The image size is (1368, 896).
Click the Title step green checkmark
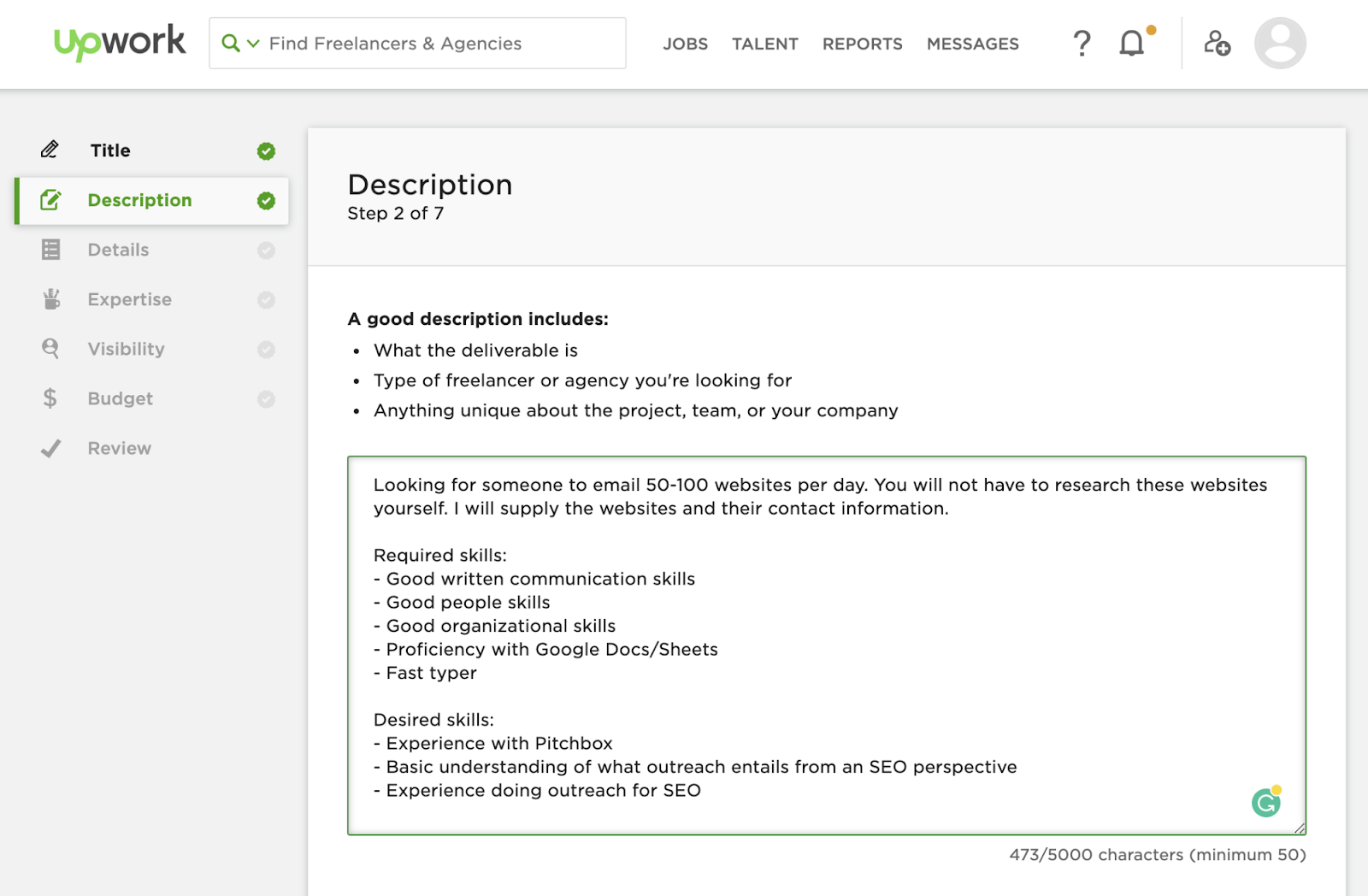[x=266, y=151]
